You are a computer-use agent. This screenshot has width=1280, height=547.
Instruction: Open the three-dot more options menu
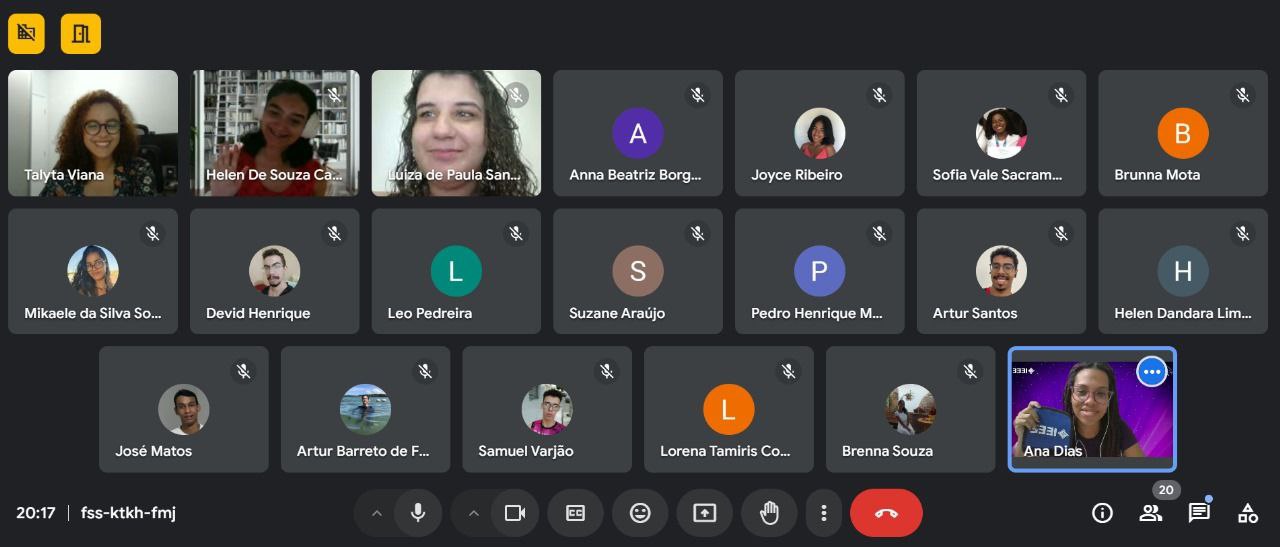[x=823, y=513]
